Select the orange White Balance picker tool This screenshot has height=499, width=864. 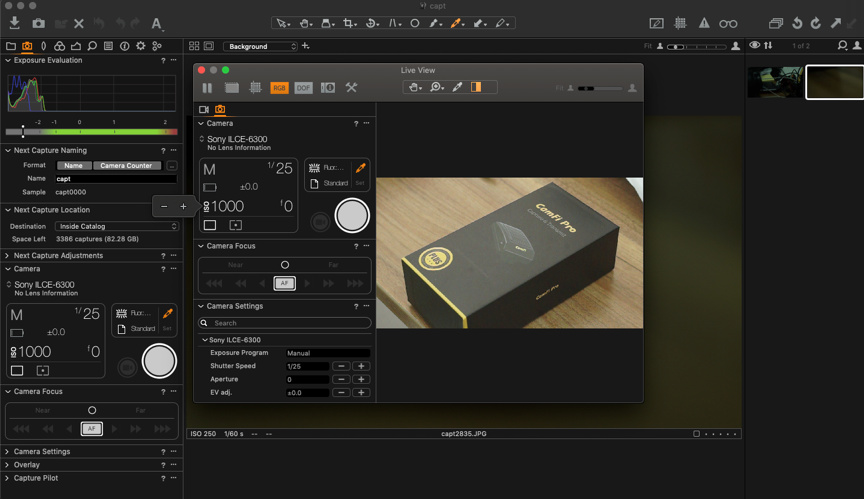tap(457, 23)
